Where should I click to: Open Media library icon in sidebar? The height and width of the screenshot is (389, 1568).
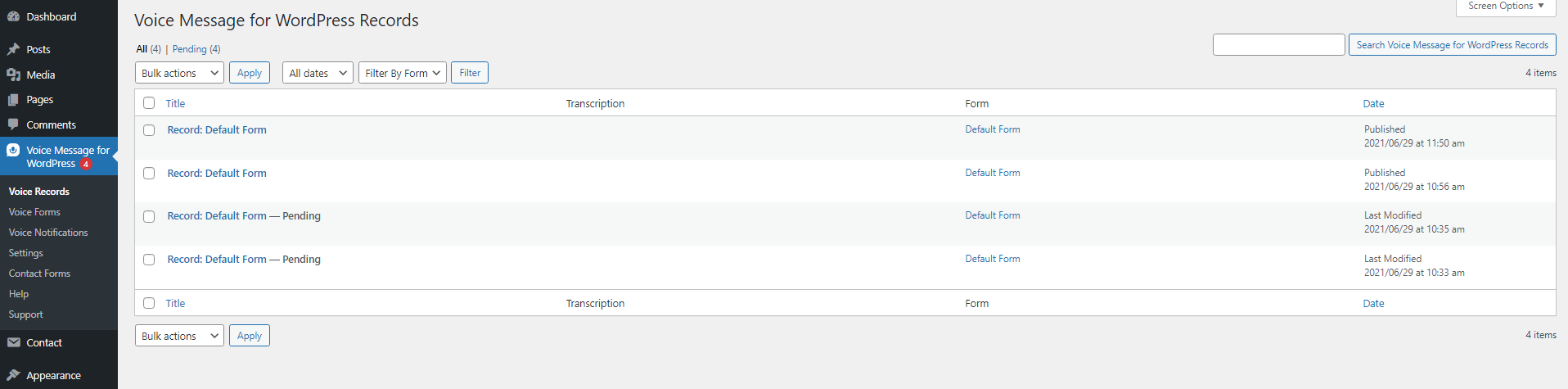click(13, 75)
